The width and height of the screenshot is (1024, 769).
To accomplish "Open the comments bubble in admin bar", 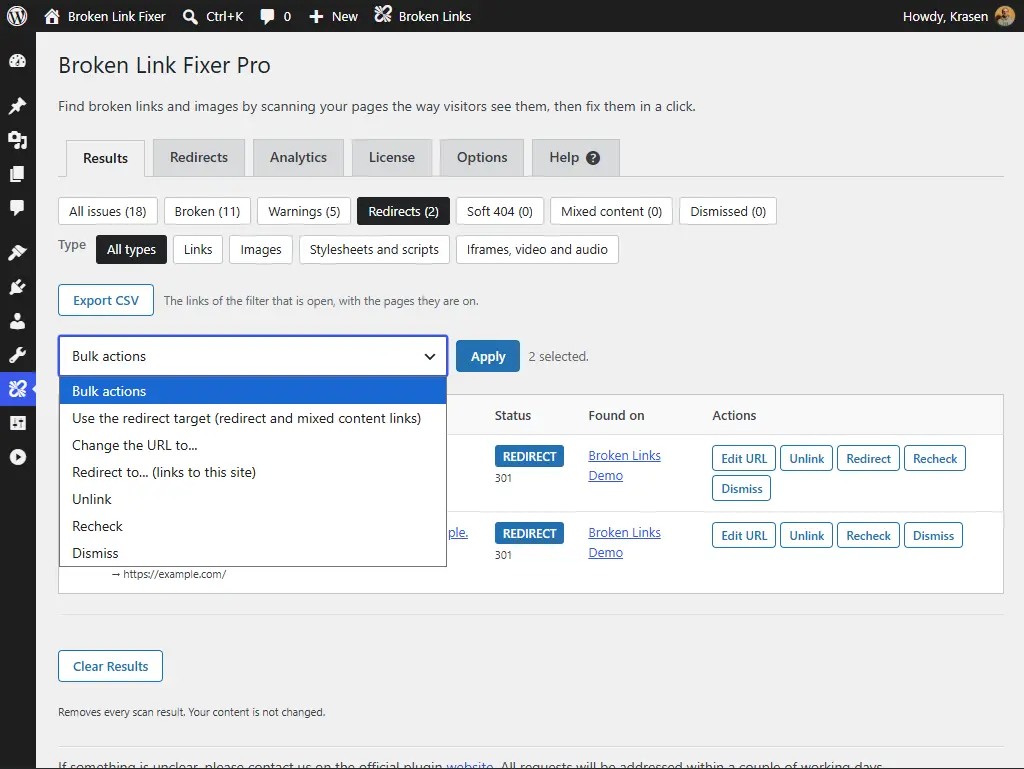I will 267,16.
